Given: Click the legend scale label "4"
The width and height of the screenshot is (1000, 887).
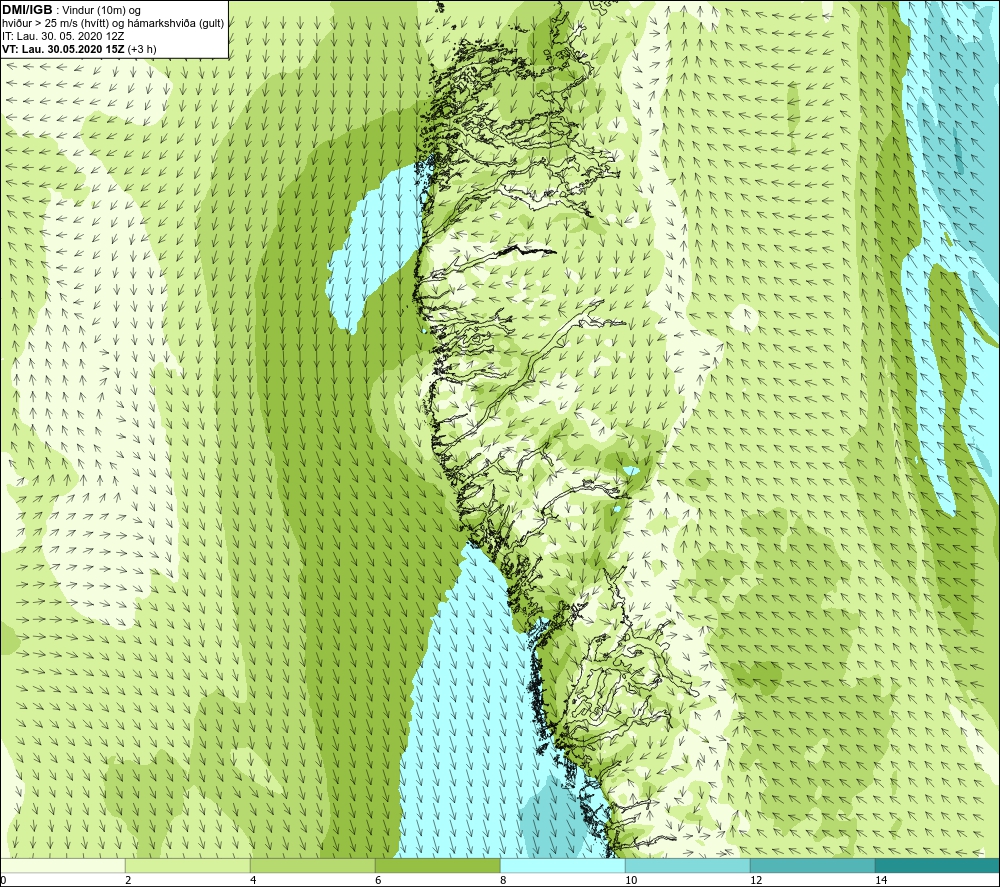Looking at the screenshot, I should [x=253, y=880].
